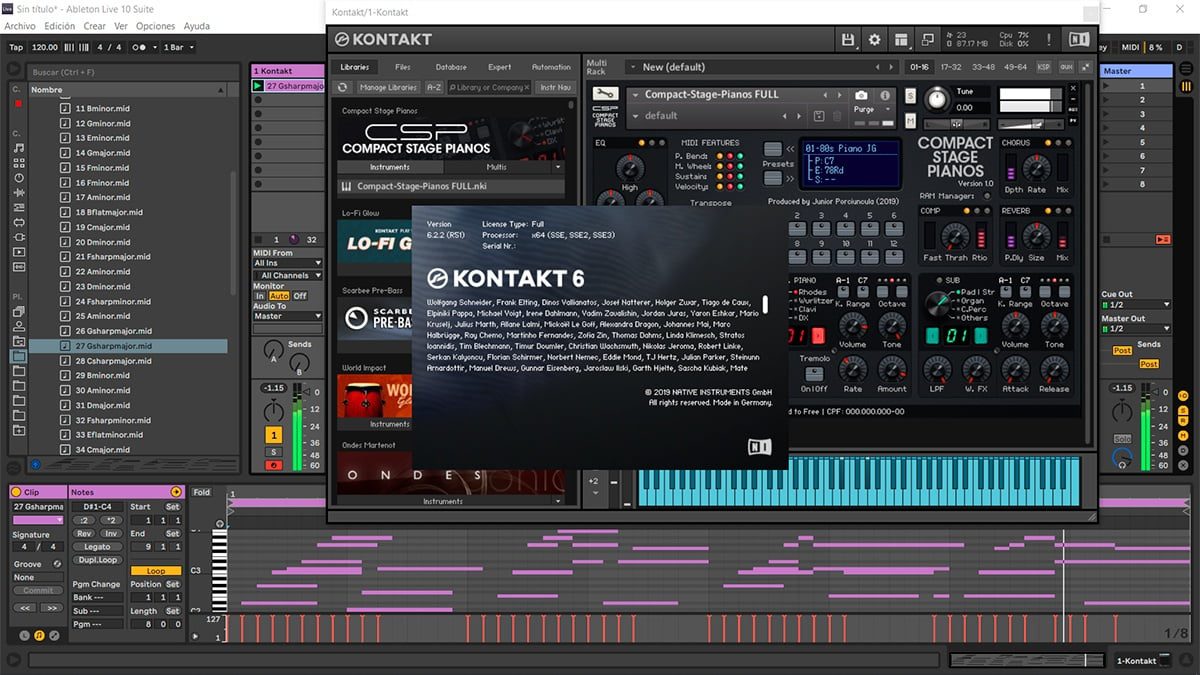Click the info icon in instrument header
This screenshot has width=1200, height=675.
(885, 95)
